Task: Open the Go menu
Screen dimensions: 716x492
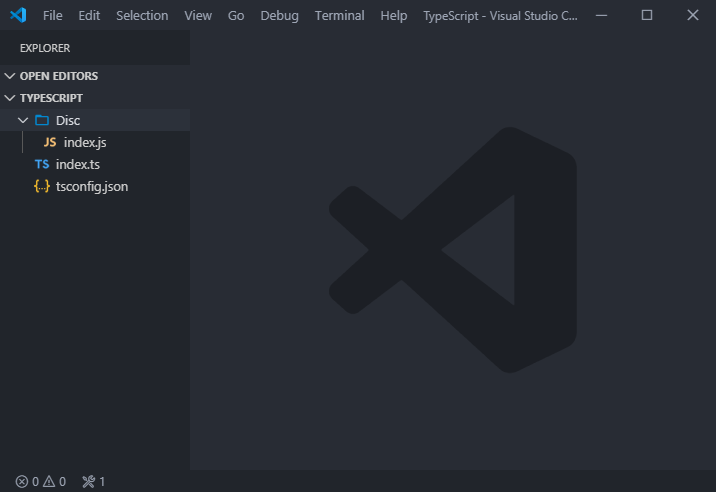Action: point(236,16)
